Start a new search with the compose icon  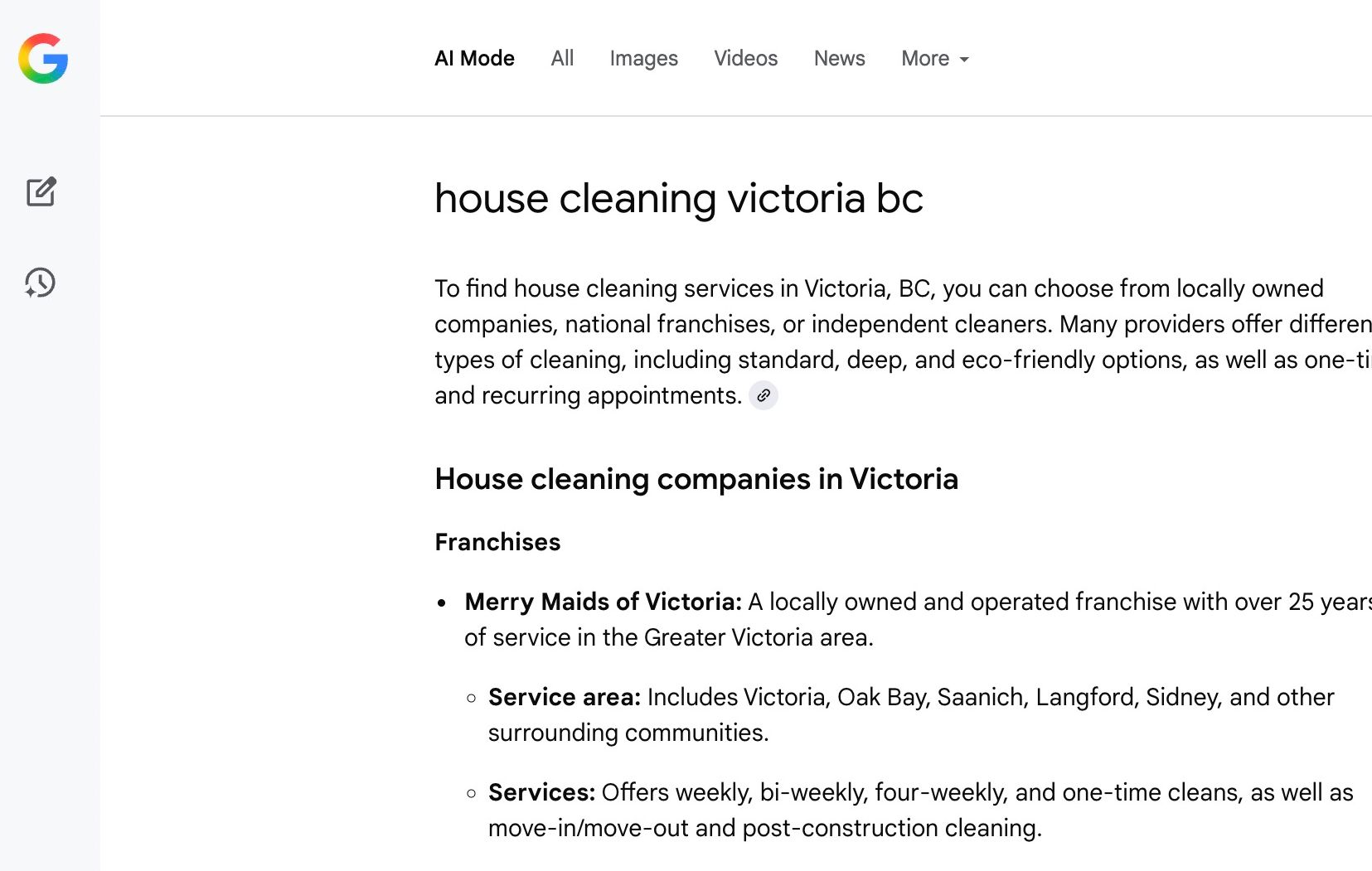(41, 191)
